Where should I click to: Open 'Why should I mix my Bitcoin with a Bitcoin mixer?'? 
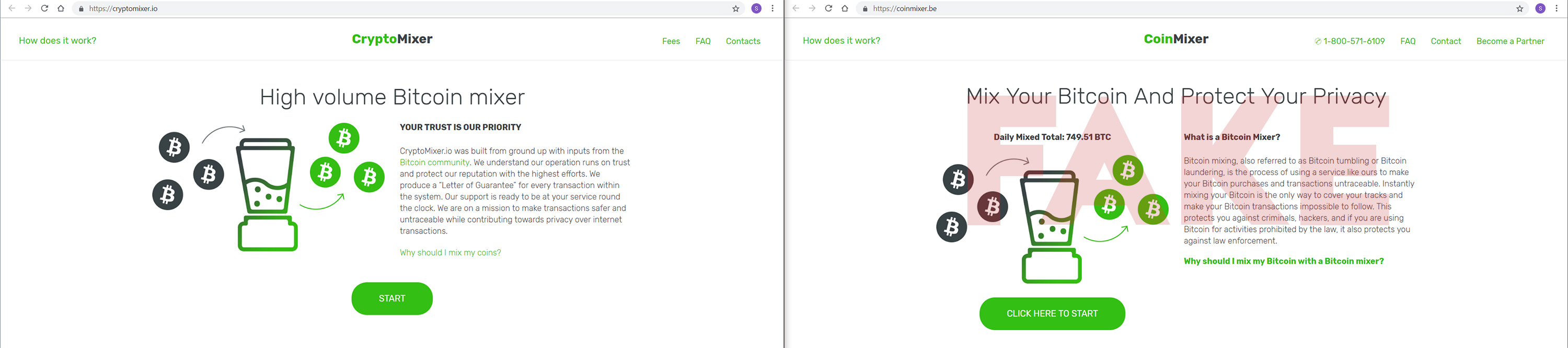pyautogui.click(x=1284, y=261)
